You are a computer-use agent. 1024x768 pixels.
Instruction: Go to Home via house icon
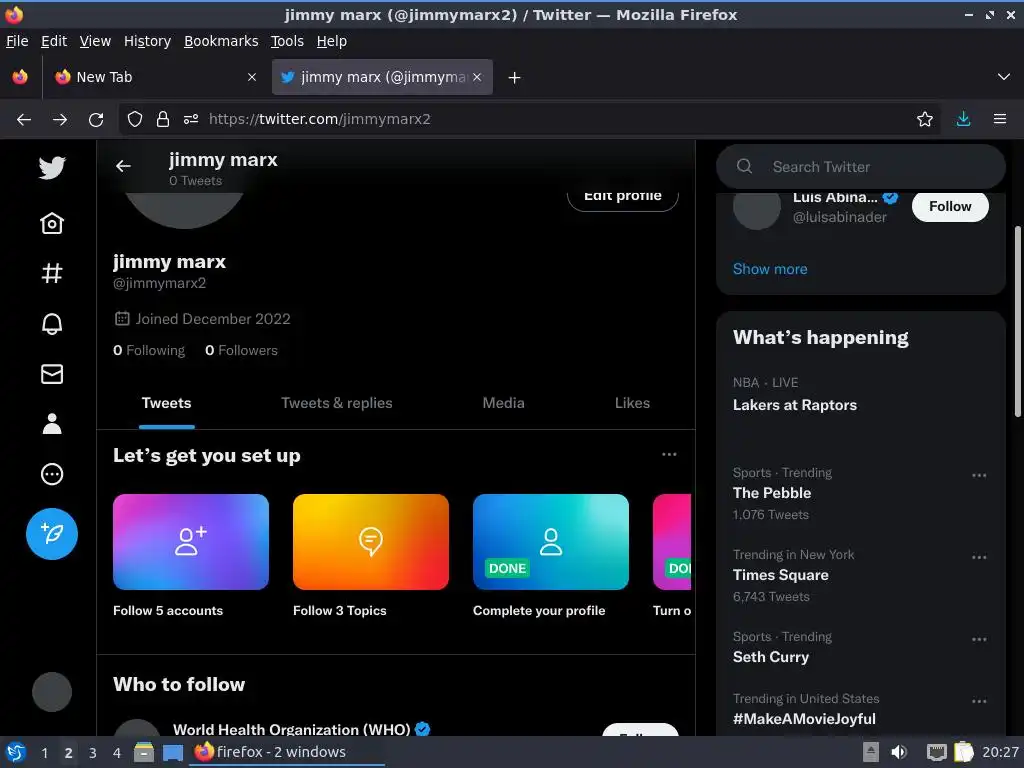pyautogui.click(x=52, y=223)
